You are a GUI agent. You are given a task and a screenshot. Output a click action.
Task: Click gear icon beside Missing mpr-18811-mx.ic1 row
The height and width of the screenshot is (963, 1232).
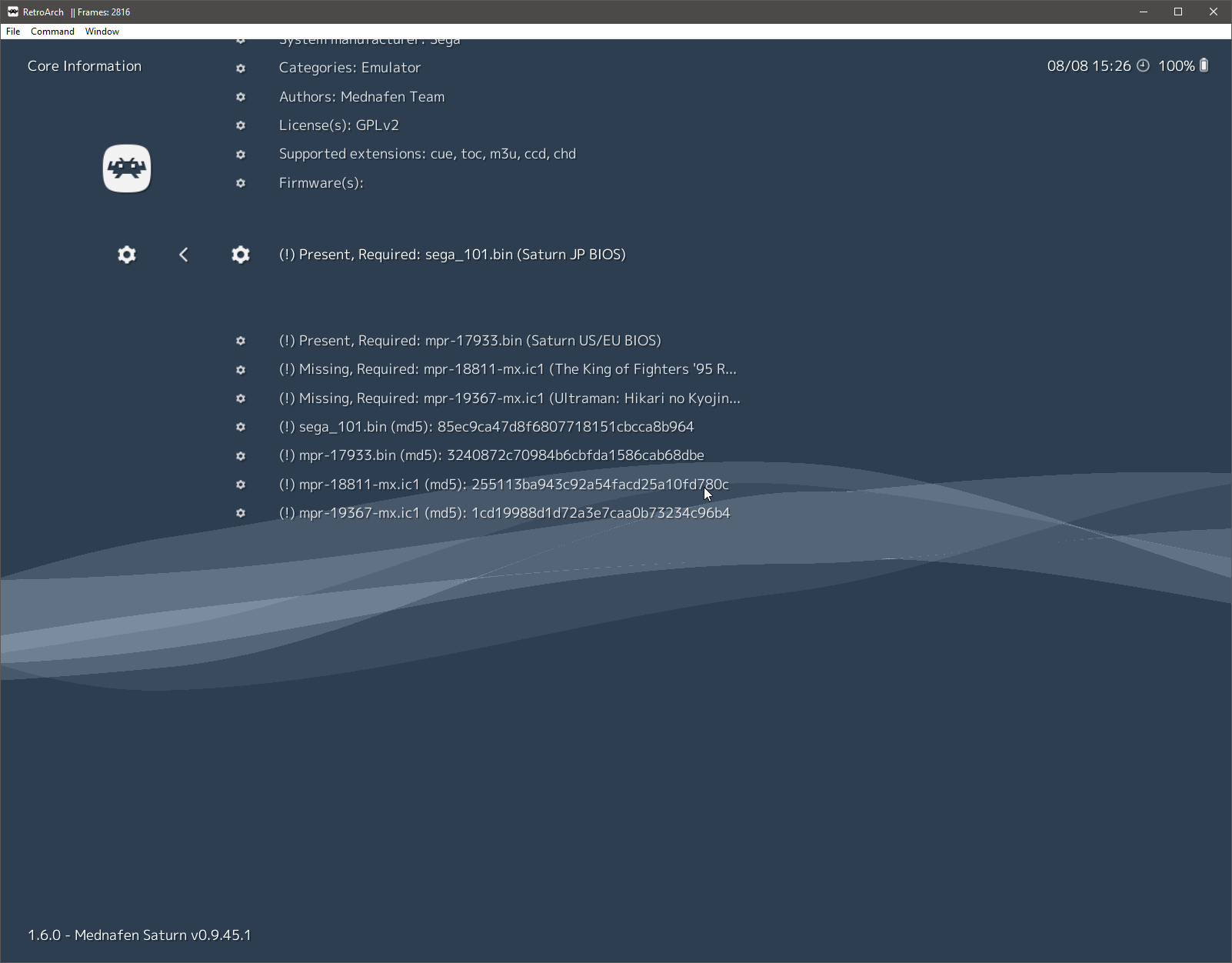tap(241, 370)
